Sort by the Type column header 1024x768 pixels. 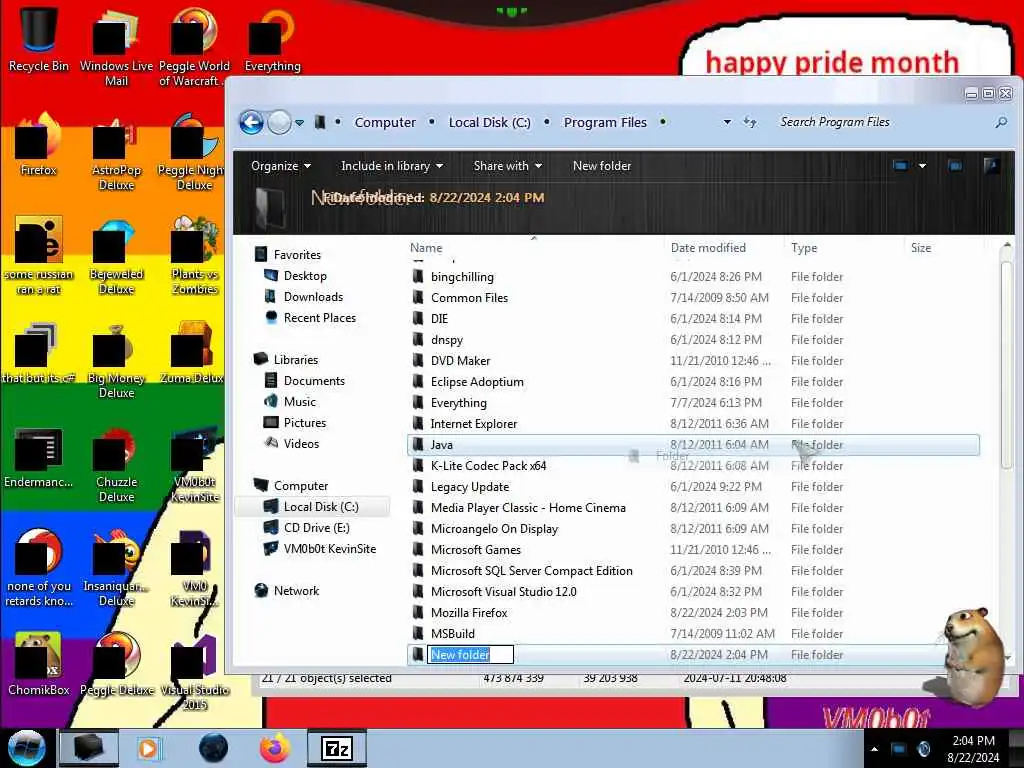tap(804, 248)
